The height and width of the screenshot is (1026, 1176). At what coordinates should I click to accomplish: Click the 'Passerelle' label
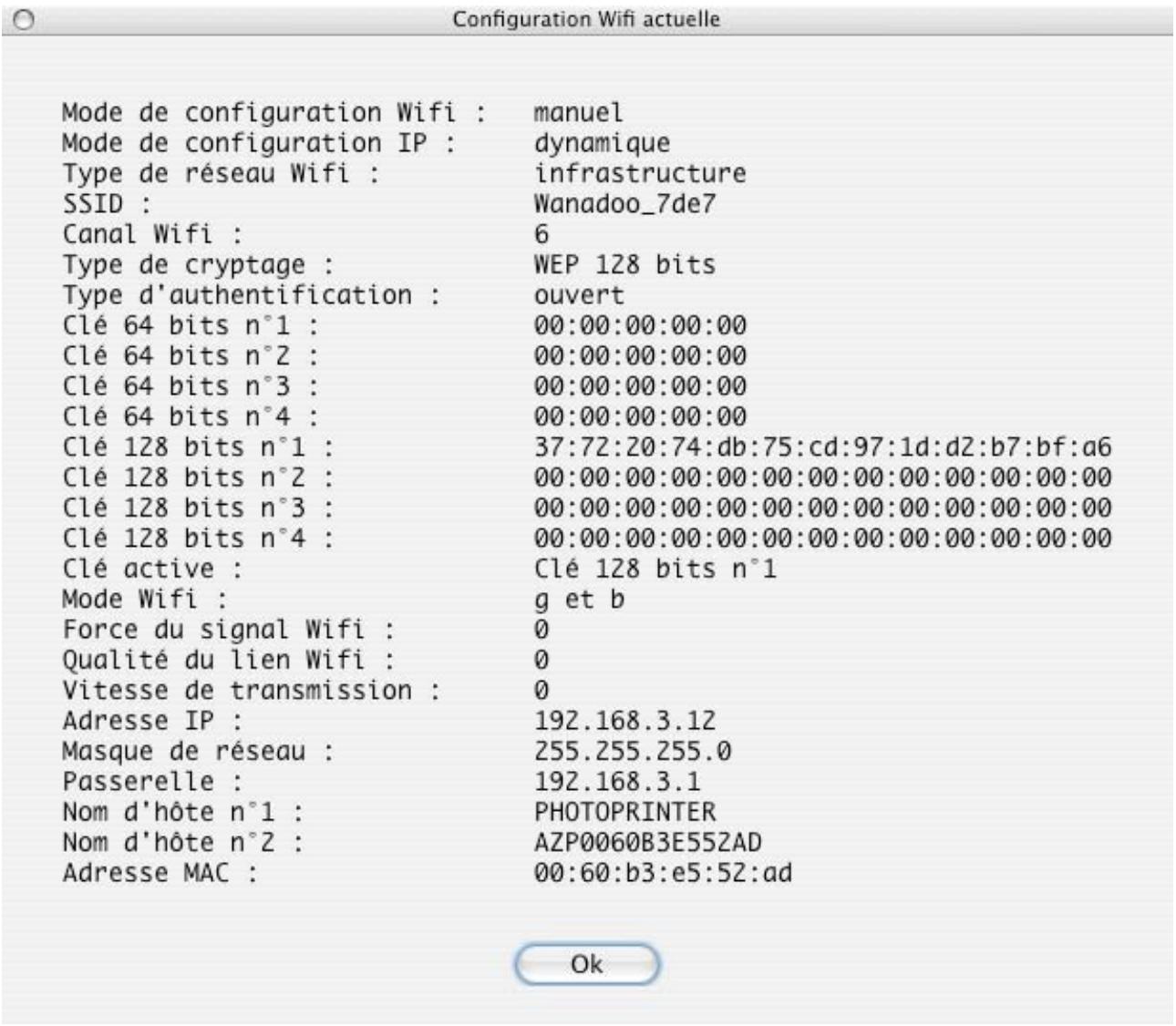152,781
